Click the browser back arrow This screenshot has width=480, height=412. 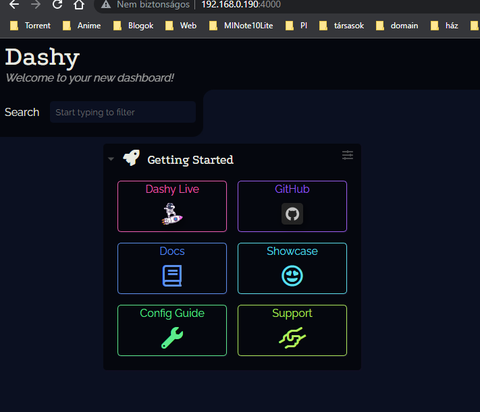[14, 4]
